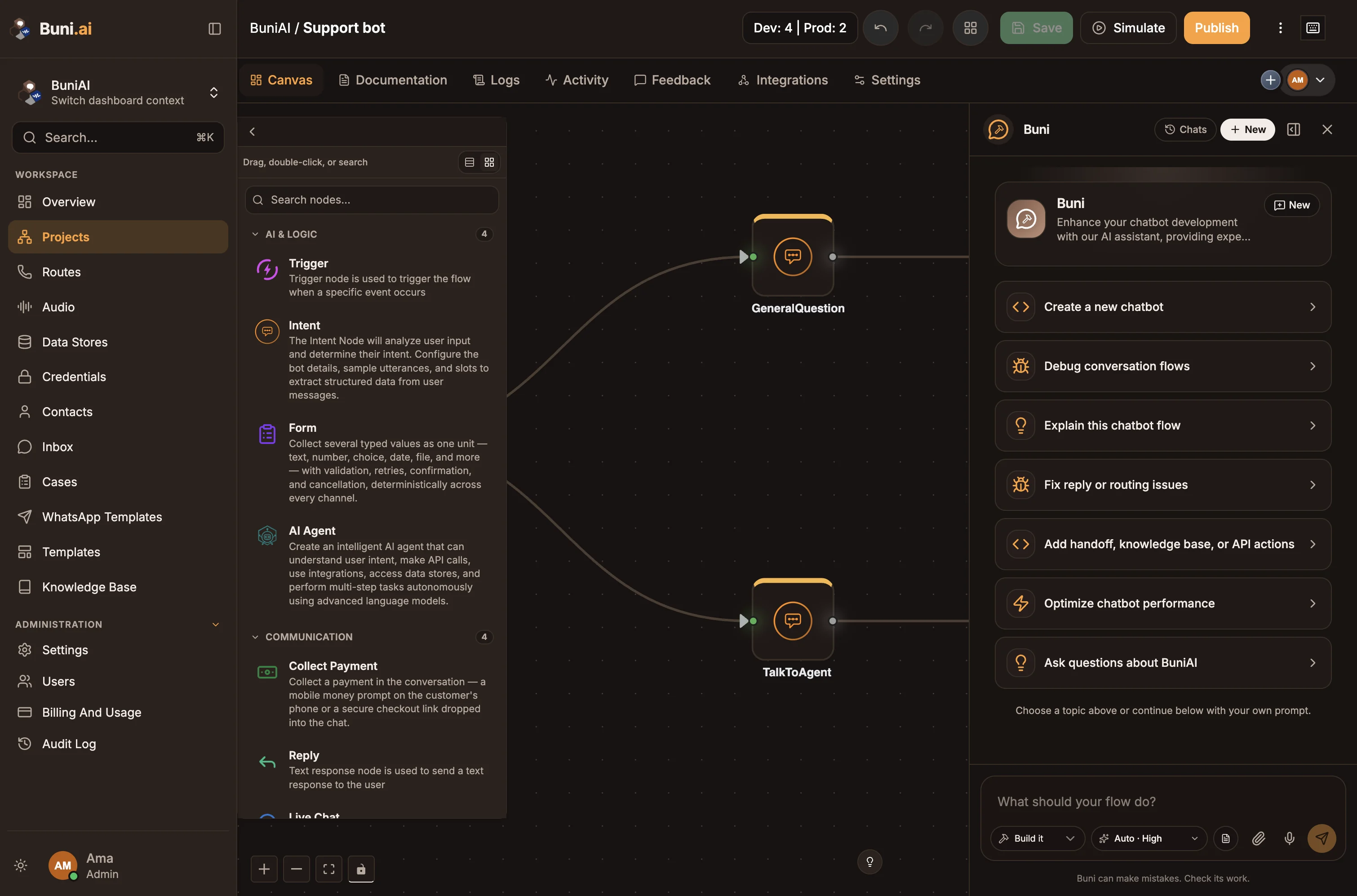Click the Simulate button
1357x896 pixels.
pos(1128,28)
